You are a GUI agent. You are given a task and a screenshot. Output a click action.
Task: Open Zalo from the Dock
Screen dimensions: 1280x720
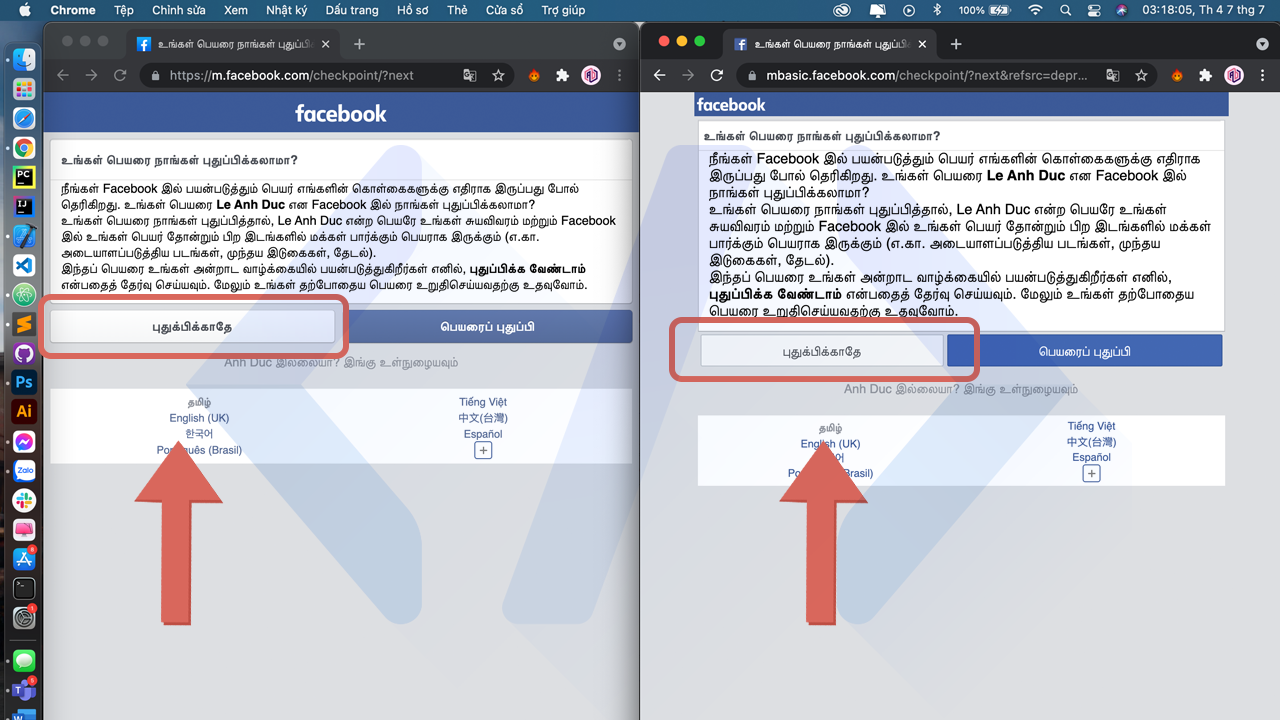[24, 471]
